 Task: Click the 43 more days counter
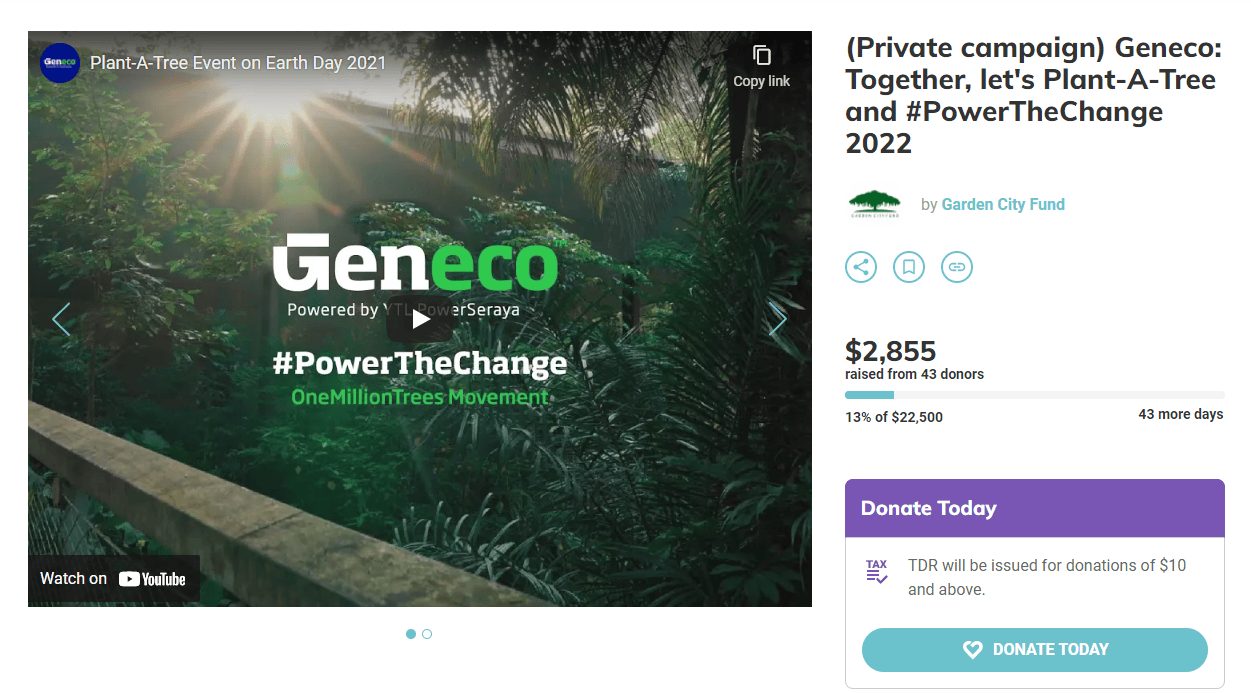coord(1181,413)
